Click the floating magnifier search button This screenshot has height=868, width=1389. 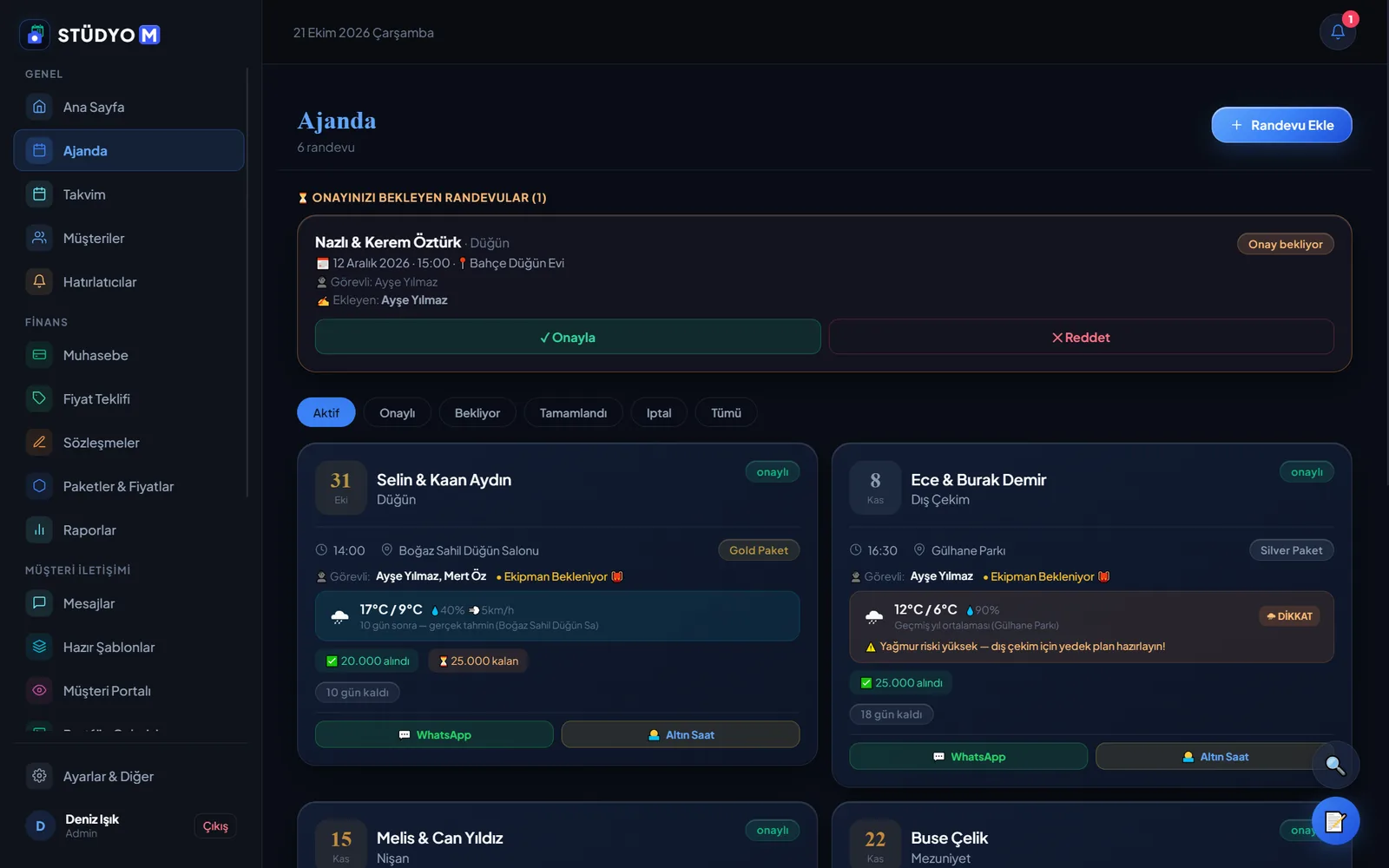coord(1335,766)
